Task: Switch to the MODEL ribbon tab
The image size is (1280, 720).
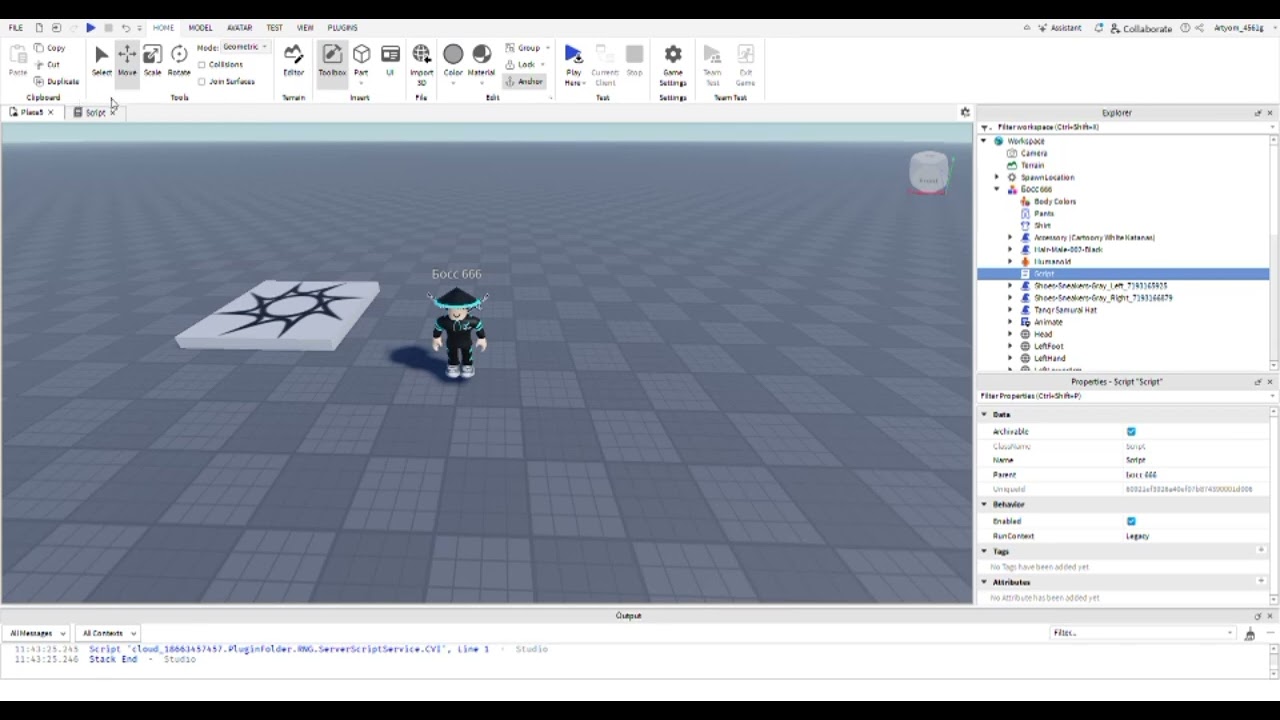Action: click(200, 28)
